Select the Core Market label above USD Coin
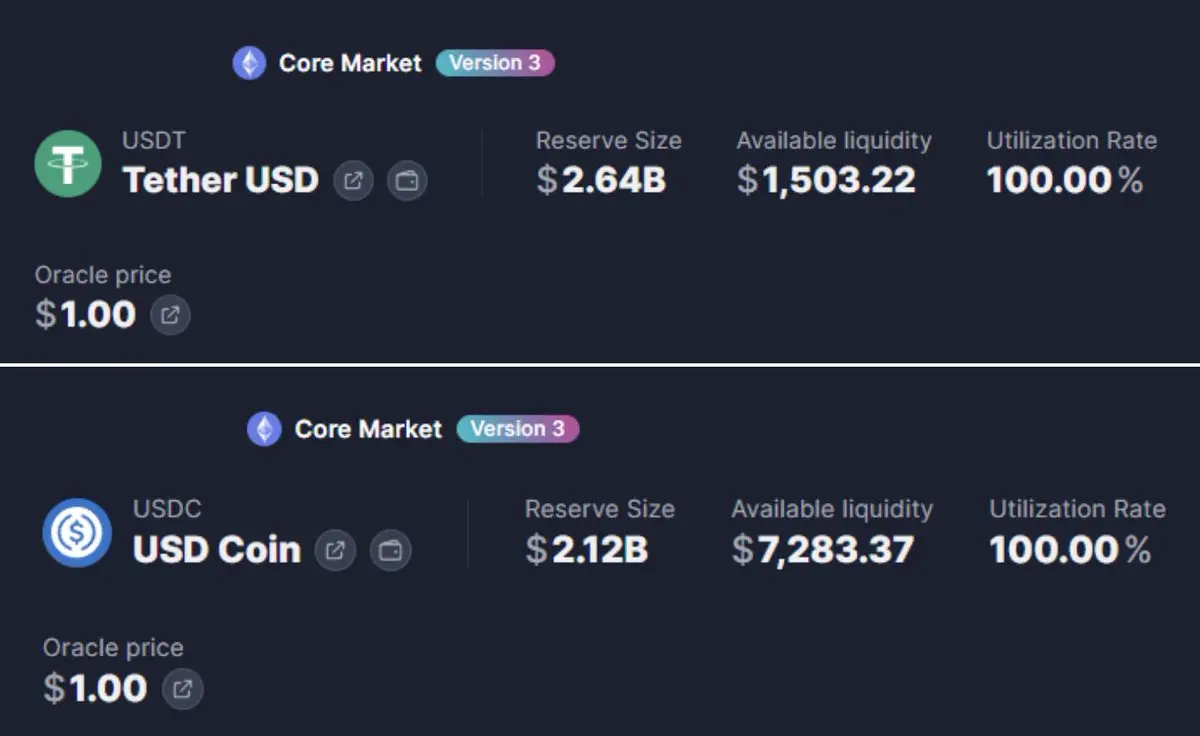1200x736 pixels. tap(368, 429)
